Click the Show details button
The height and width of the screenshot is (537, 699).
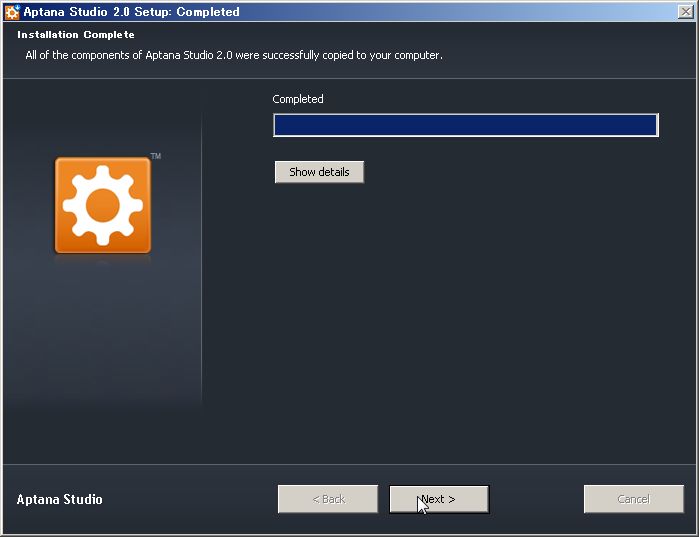pyautogui.click(x=319, y=172)
